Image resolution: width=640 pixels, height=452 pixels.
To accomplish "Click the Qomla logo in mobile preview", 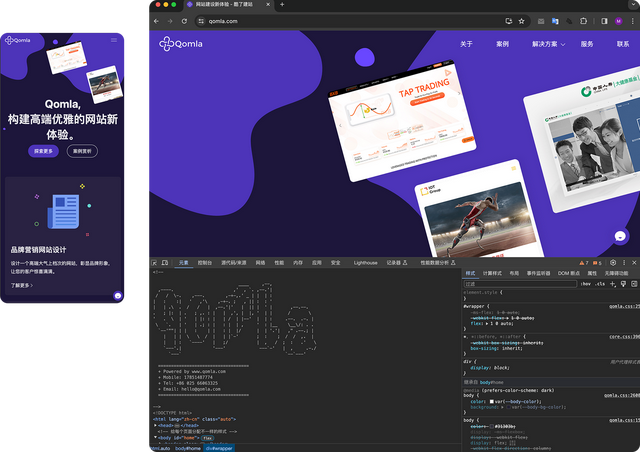I will [x=18, y=40].
